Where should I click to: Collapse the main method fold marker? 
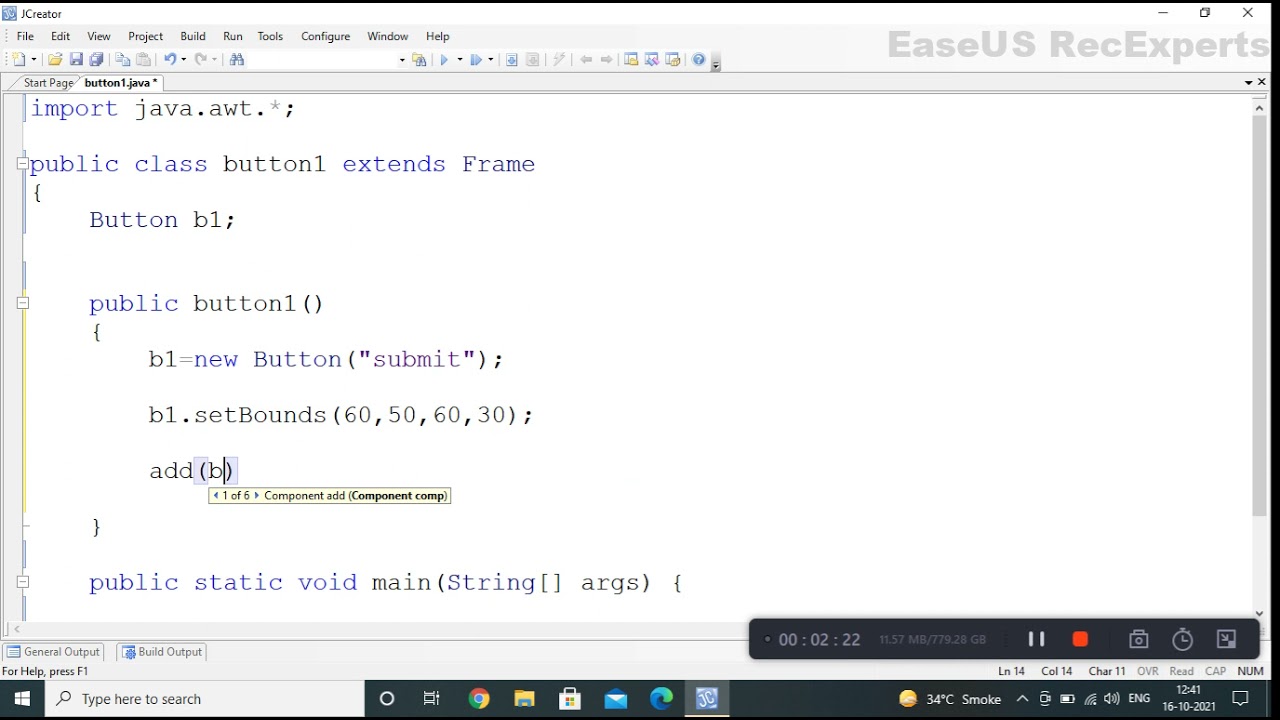[22, 582]
